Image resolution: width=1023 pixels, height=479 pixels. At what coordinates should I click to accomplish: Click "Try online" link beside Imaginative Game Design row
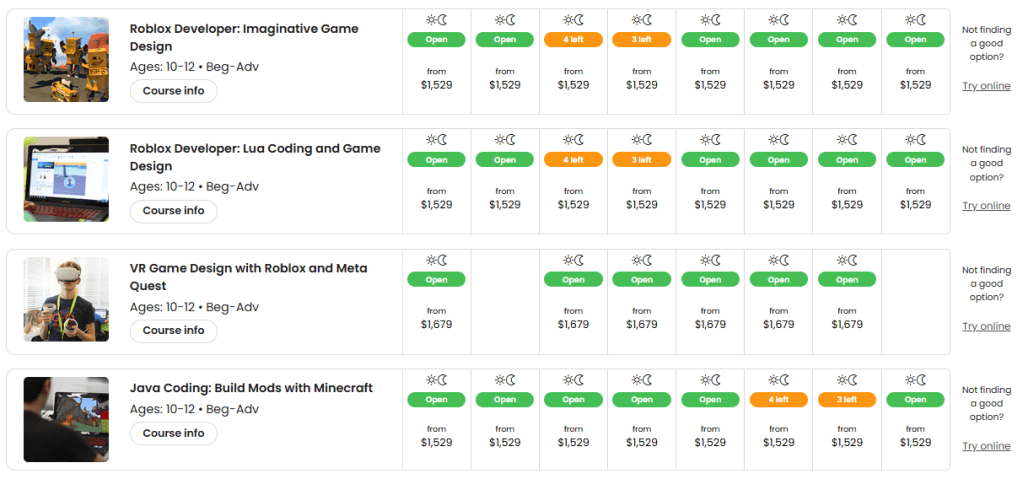pos(986,86)
